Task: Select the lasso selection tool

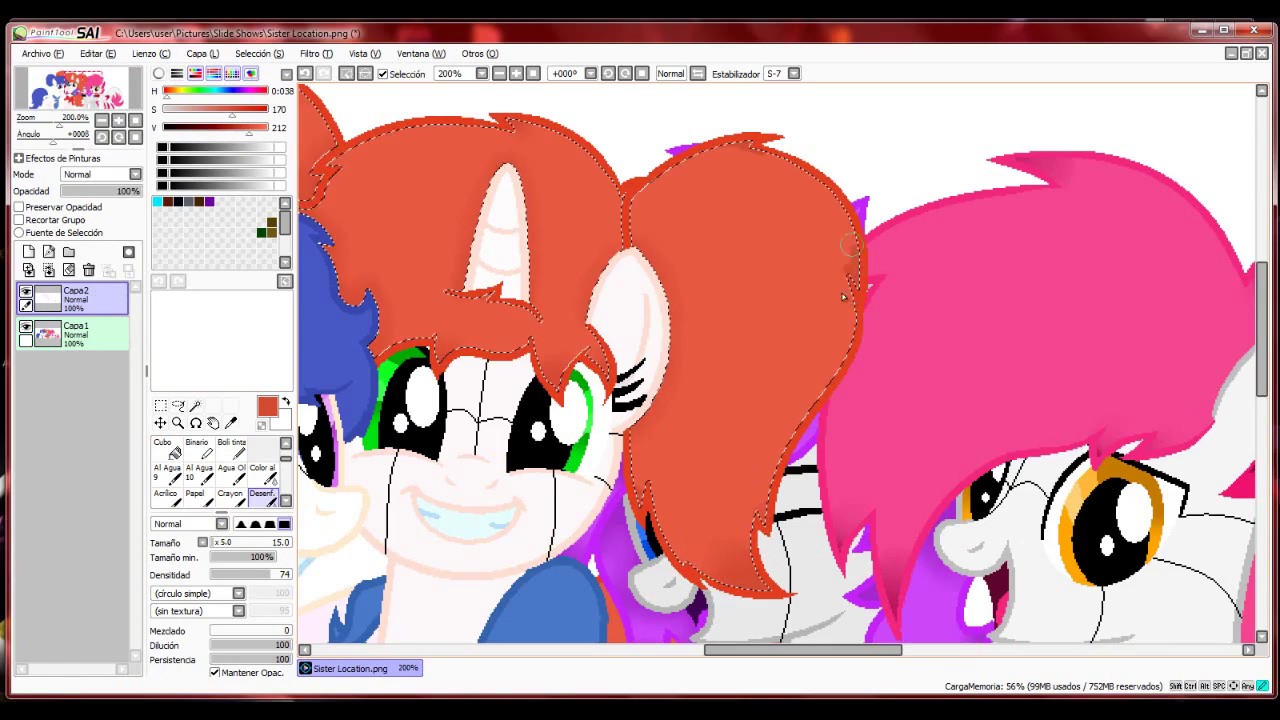Action: point(178,406)
